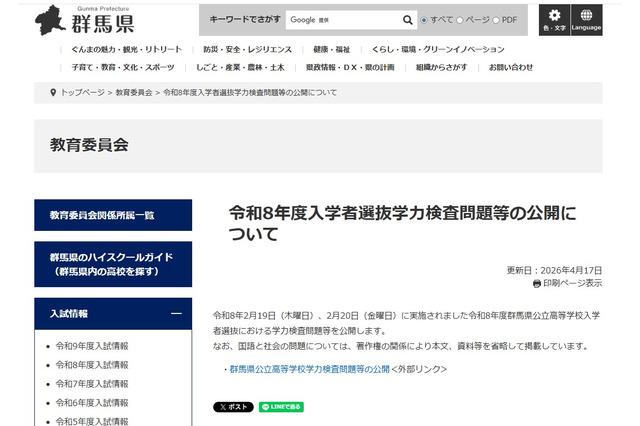Open 令和8年度入試情報 link
Image resolution: width=640 pixels, height=426 pixels.
pos(92,365)
